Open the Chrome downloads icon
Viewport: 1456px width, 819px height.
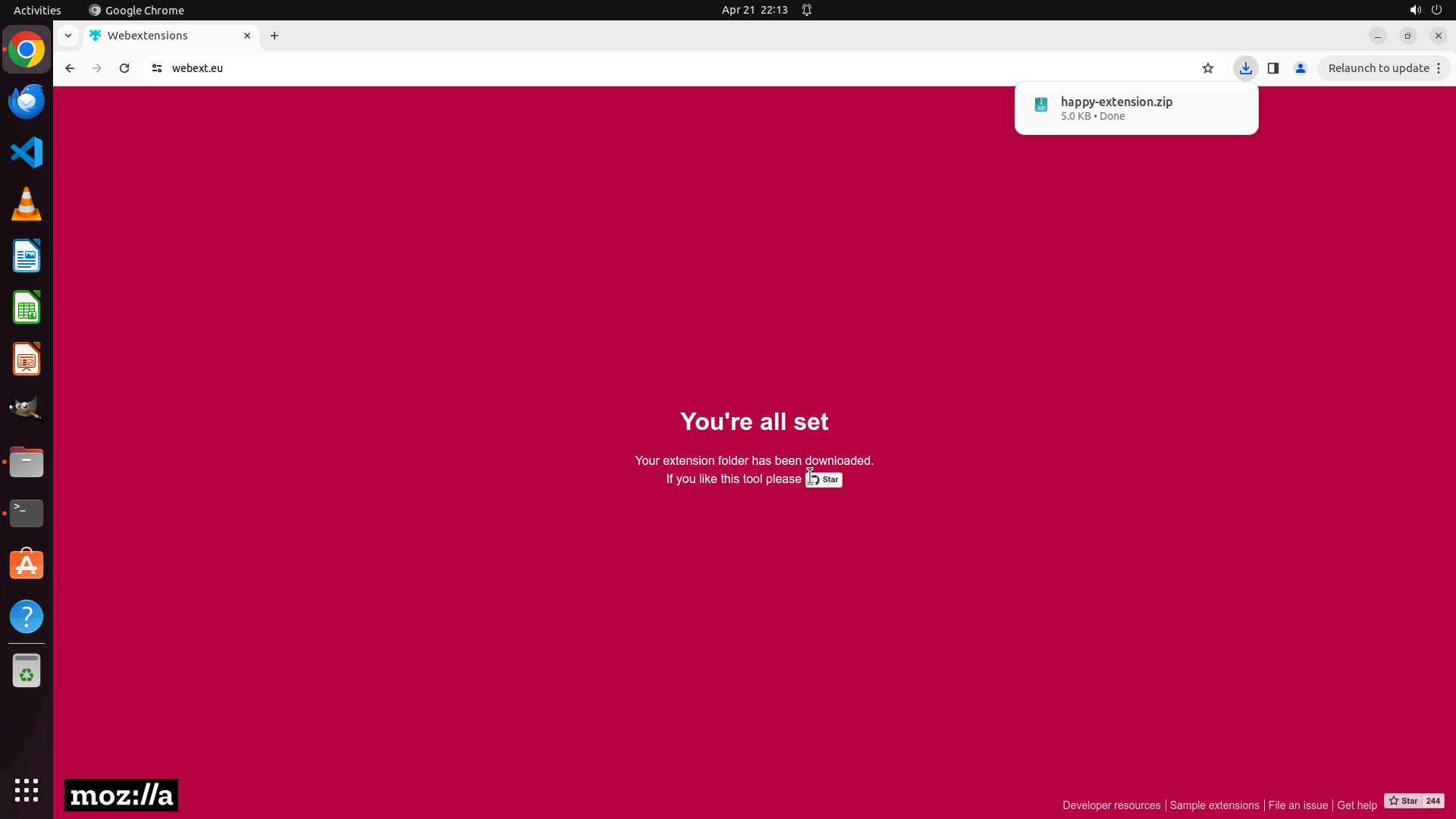click(1245, 68)
